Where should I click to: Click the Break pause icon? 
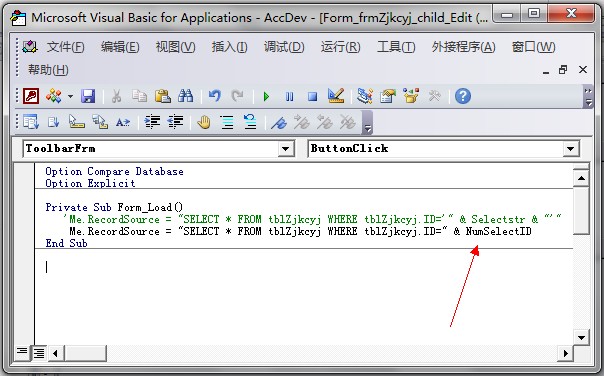coord(289,96)
